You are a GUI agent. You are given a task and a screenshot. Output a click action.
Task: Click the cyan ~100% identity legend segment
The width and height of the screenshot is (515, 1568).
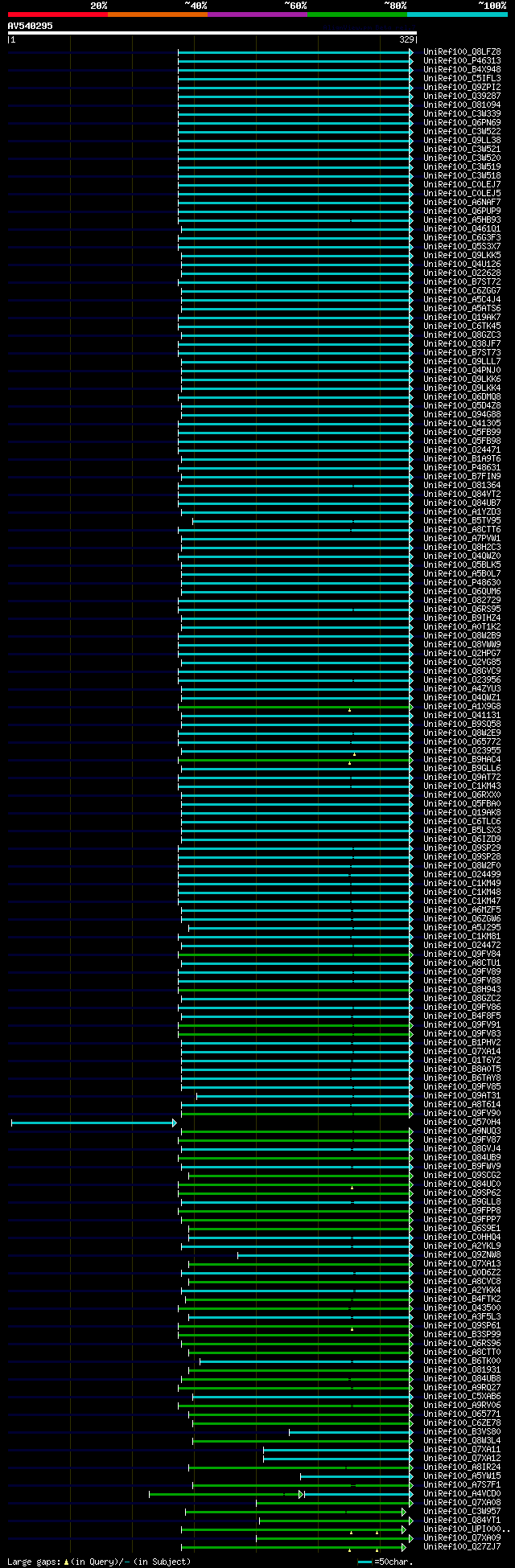(457, 14)
